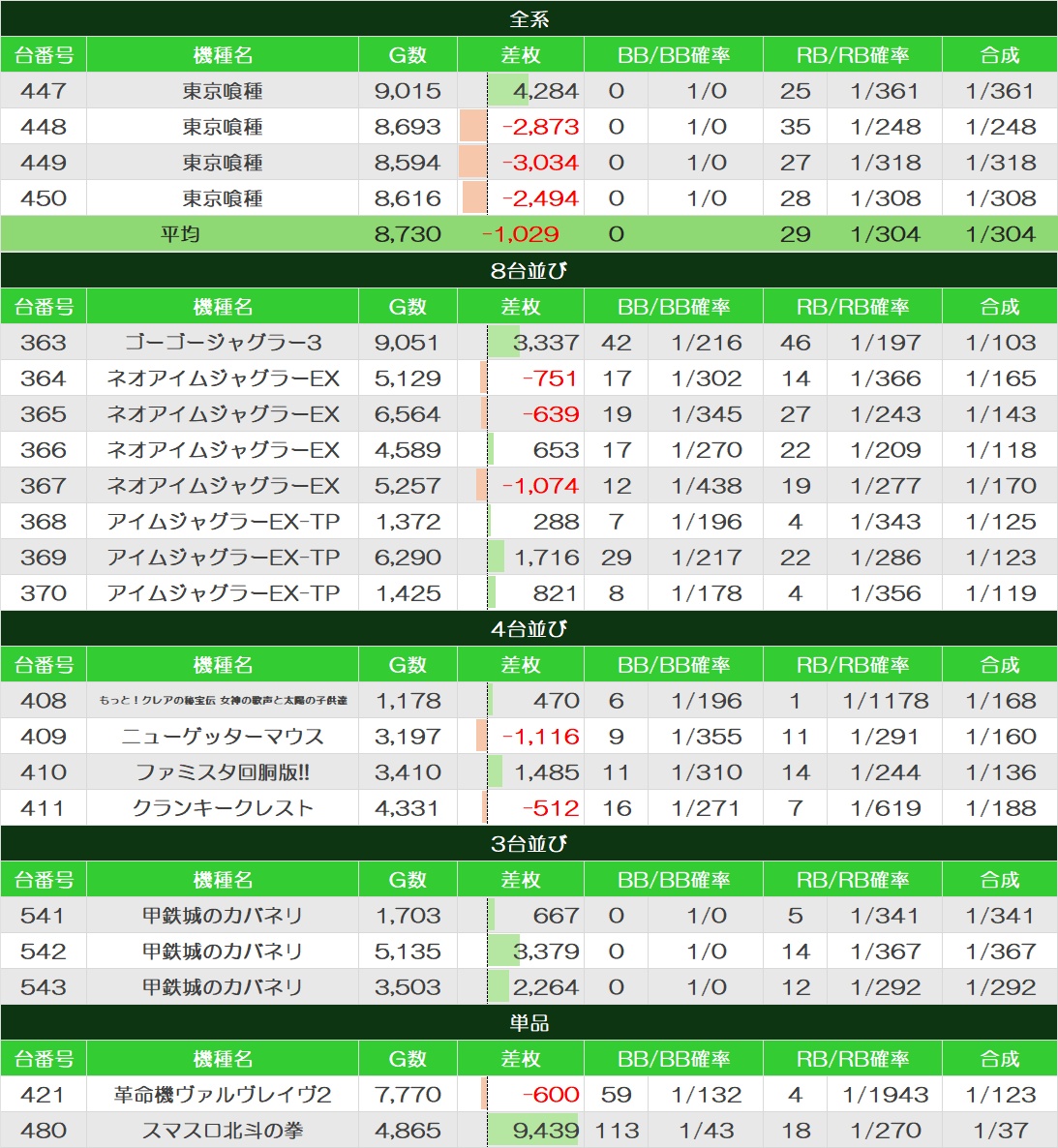Click the 8,693 games value in row 448
The width and height of the screenshot is (1058, 1148).
click(x=408, y=127)
